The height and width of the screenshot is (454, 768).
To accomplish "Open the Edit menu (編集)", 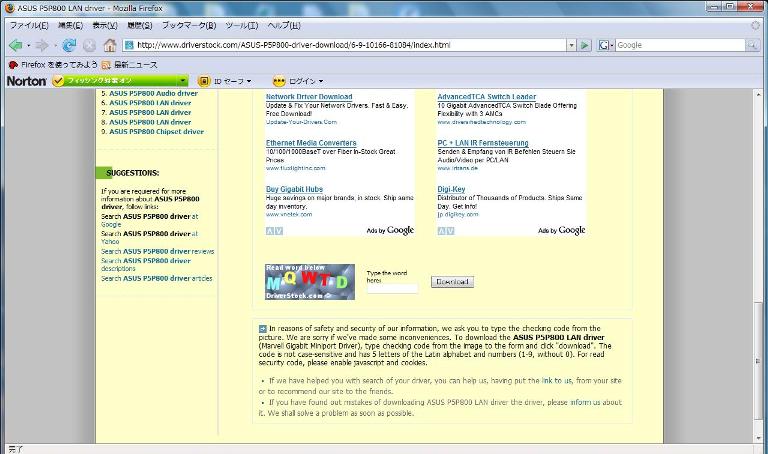I will coord(70,25).
